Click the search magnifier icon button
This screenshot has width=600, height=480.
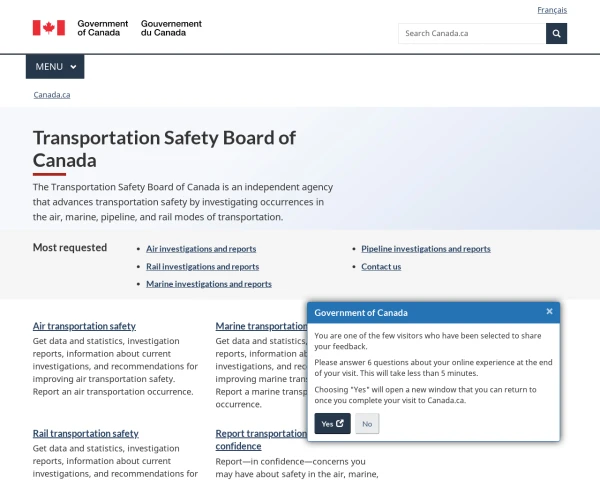pyautogui.click(x=556, y=34)
